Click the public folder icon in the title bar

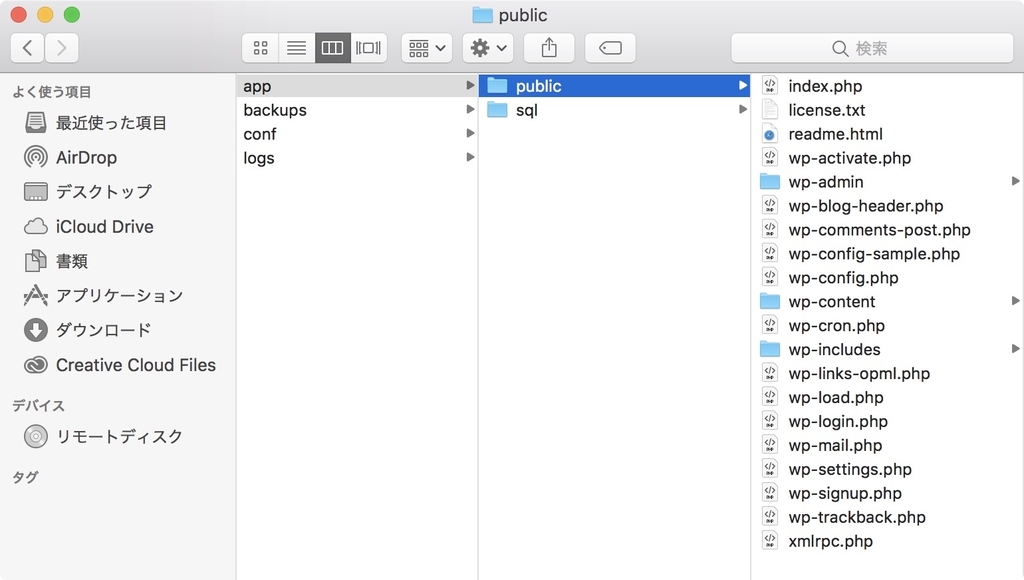click(x=482, y=14)
